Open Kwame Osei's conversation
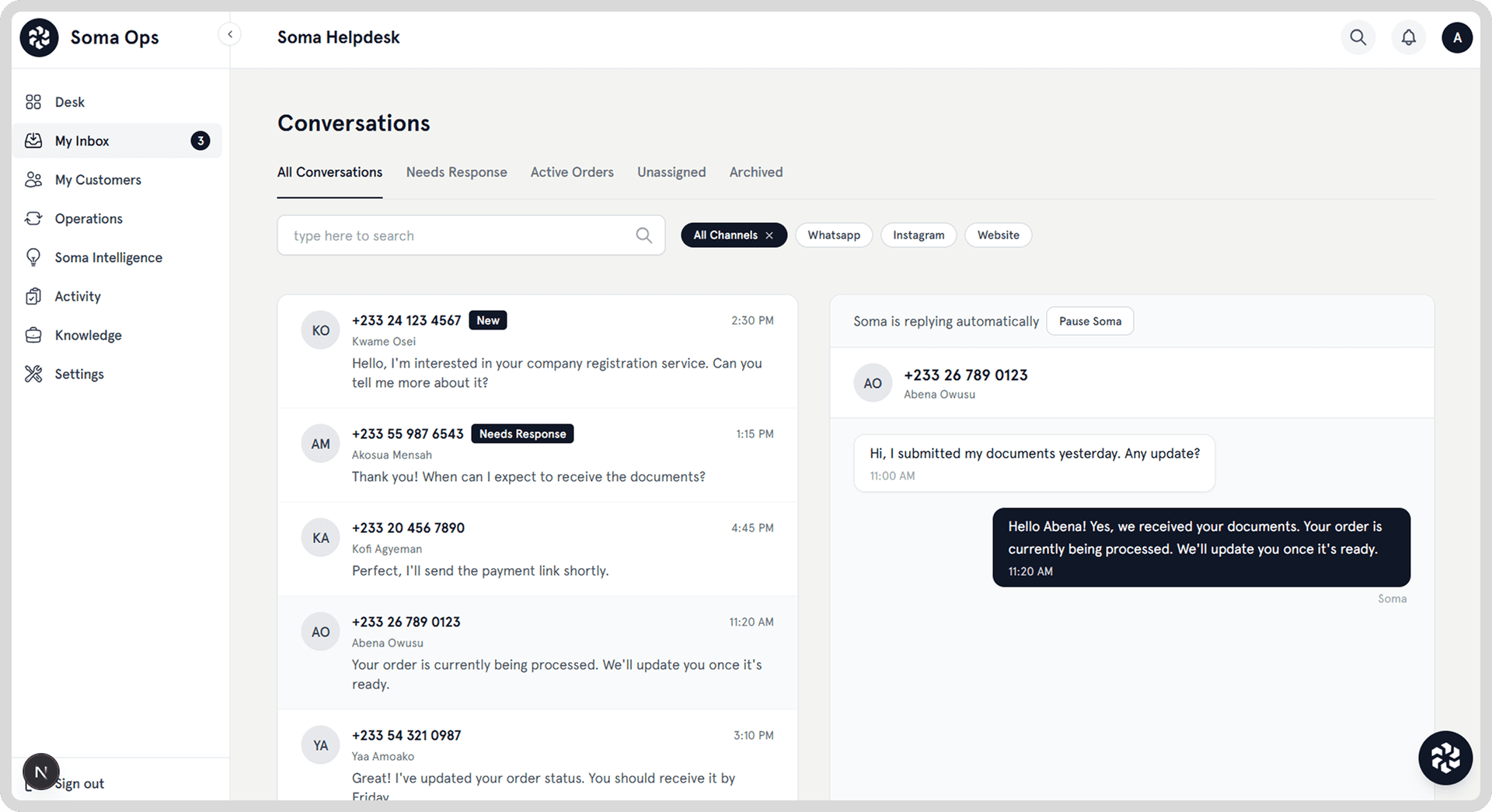This screenshot has height=812, width=1492. (x=537, y=351)
